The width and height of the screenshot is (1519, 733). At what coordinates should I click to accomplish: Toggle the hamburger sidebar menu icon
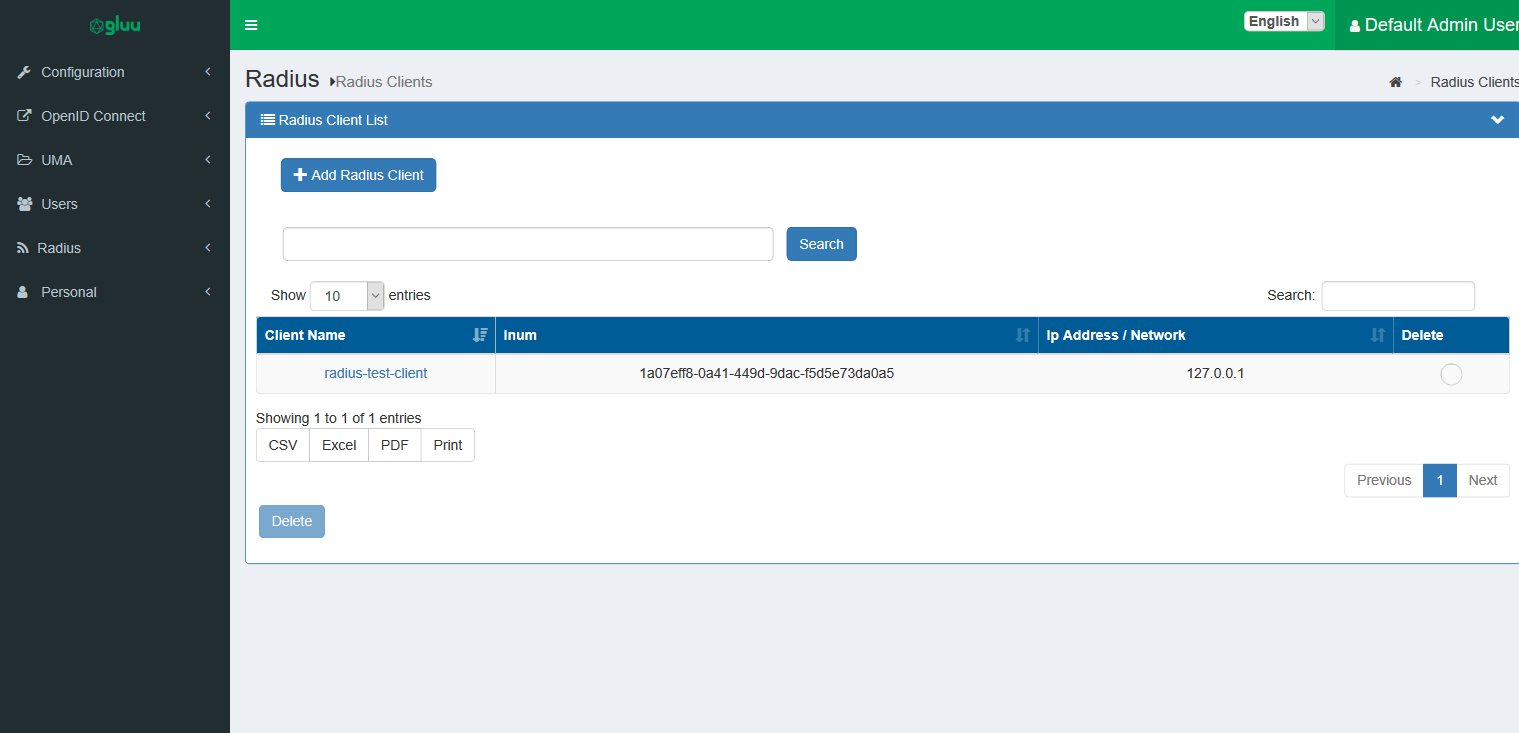coord(251,25)
